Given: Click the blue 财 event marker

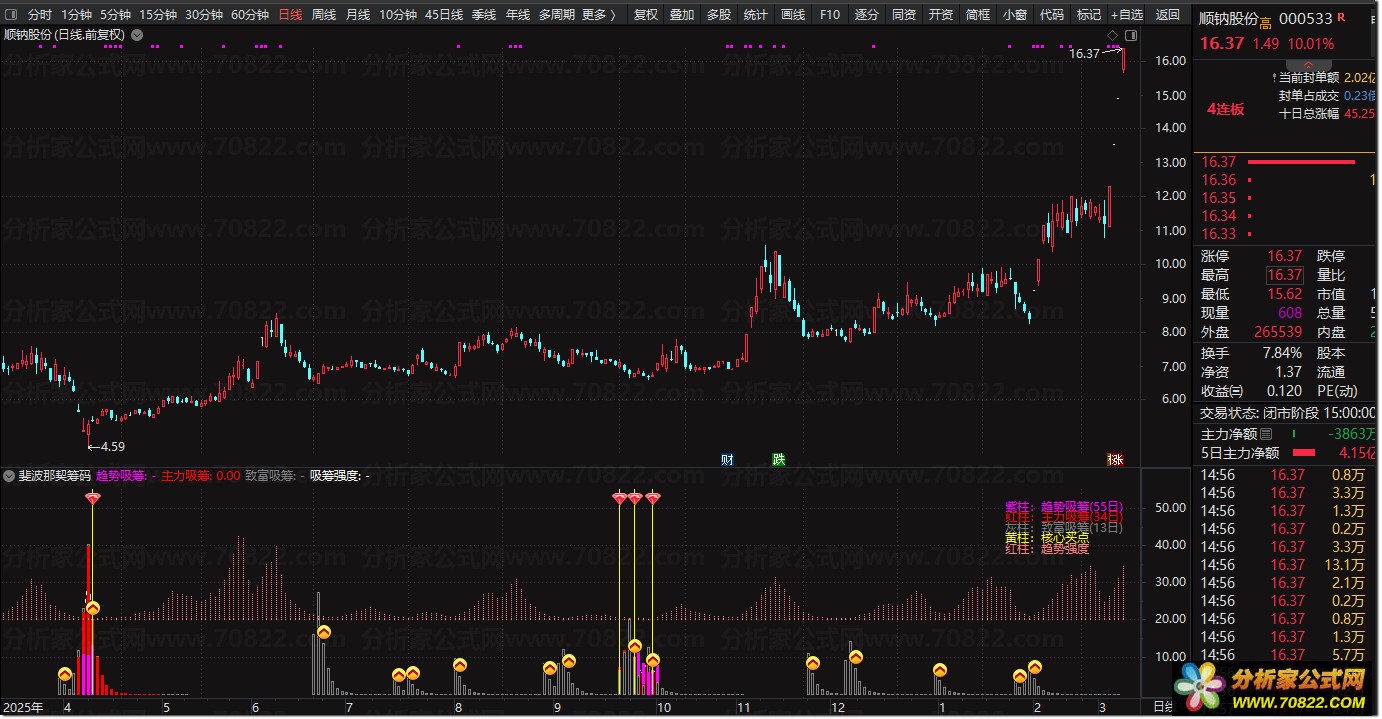Looking at the screenshot, I should (x=727, y=460).
